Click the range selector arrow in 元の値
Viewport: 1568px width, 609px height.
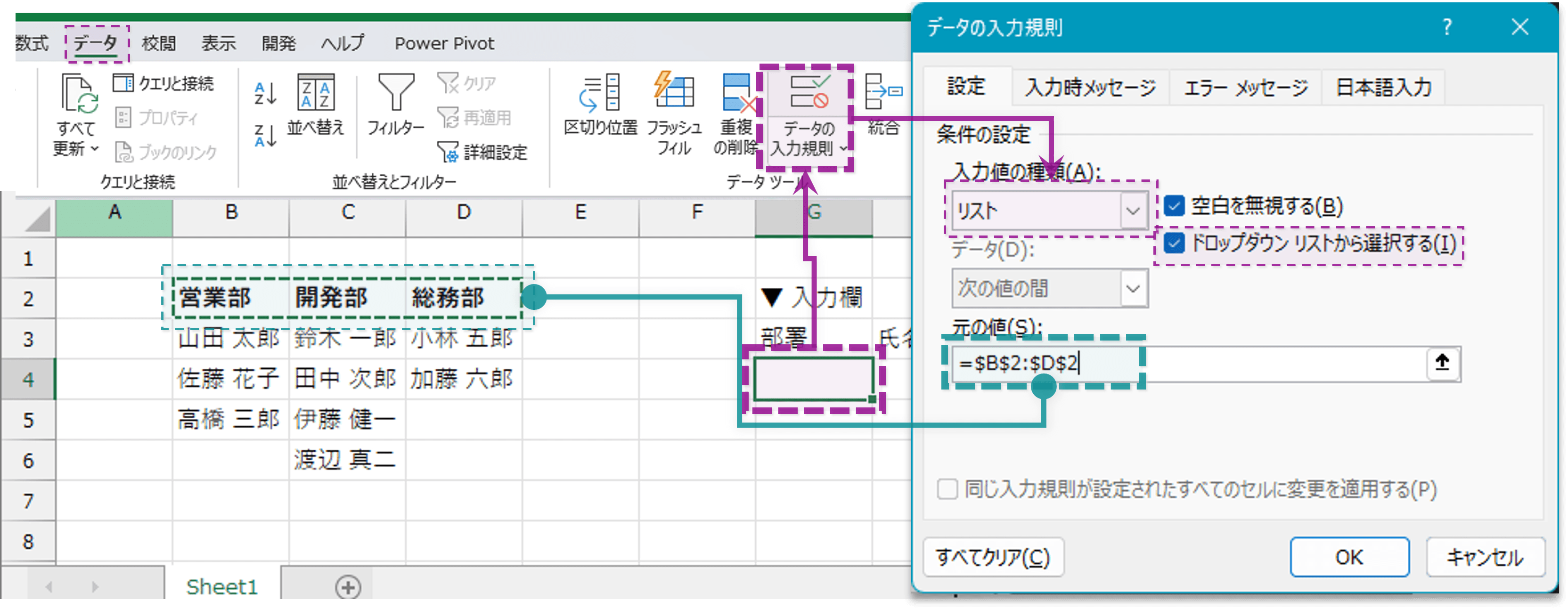tap(1442, 363)
